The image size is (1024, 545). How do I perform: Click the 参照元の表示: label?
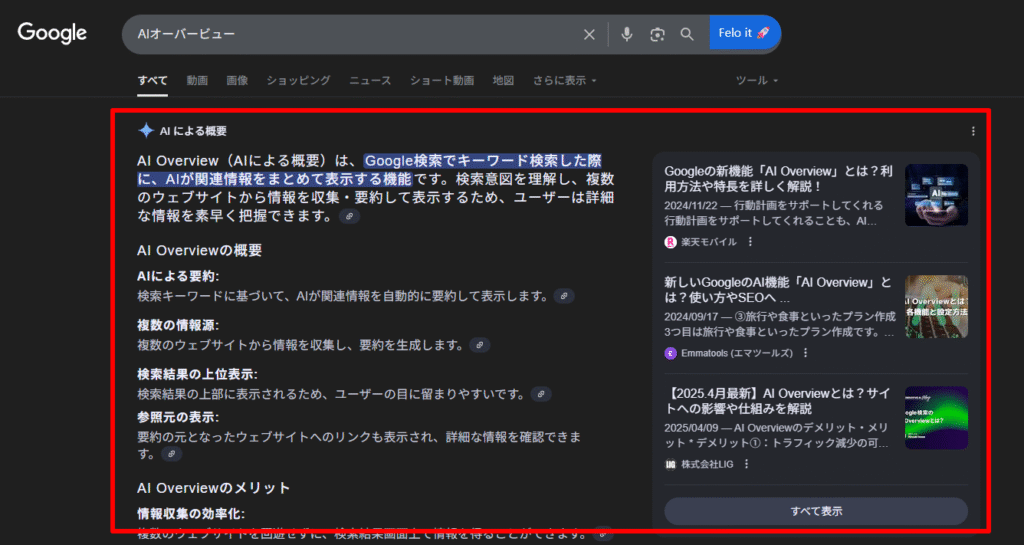[x=178, y=416]
